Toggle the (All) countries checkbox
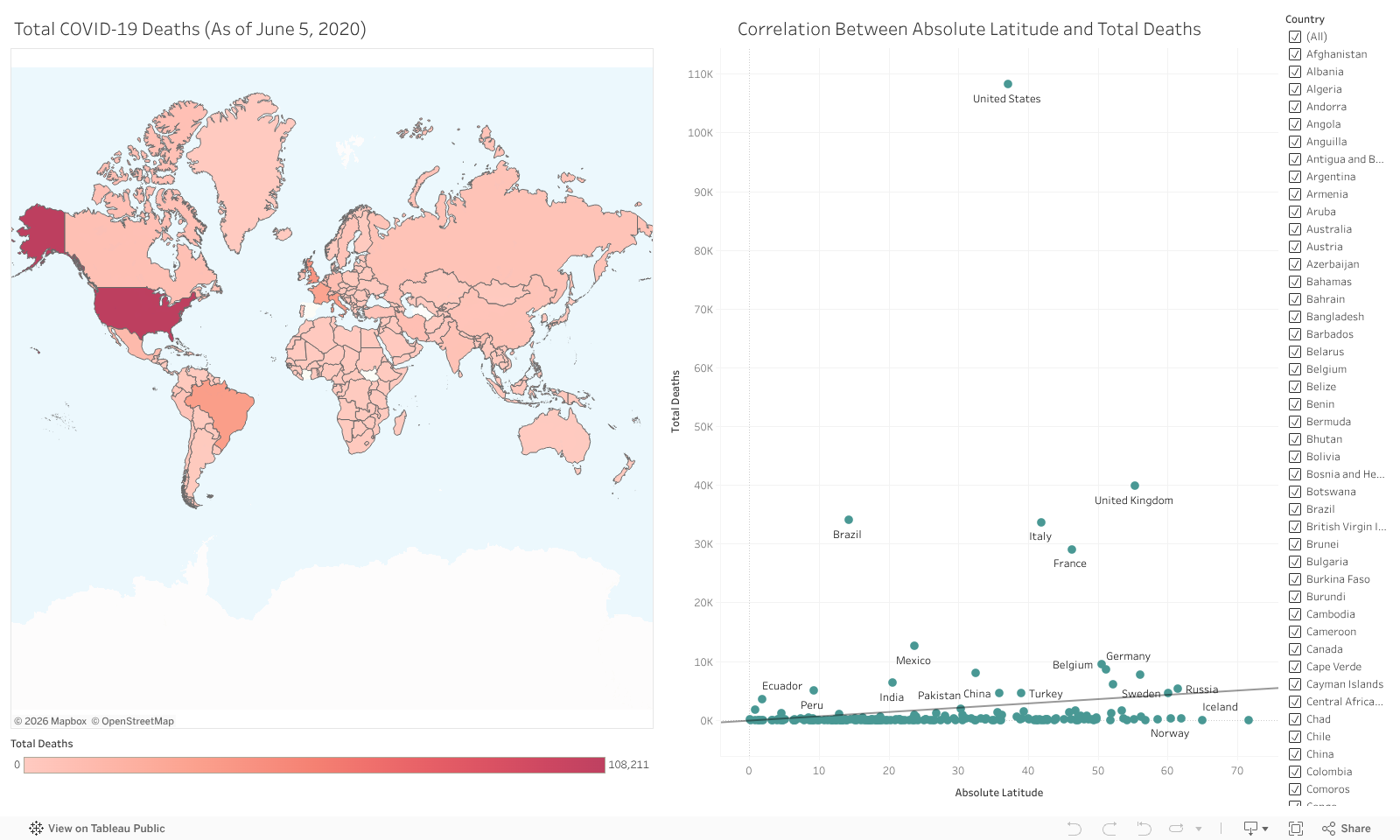 (1295, 37)
